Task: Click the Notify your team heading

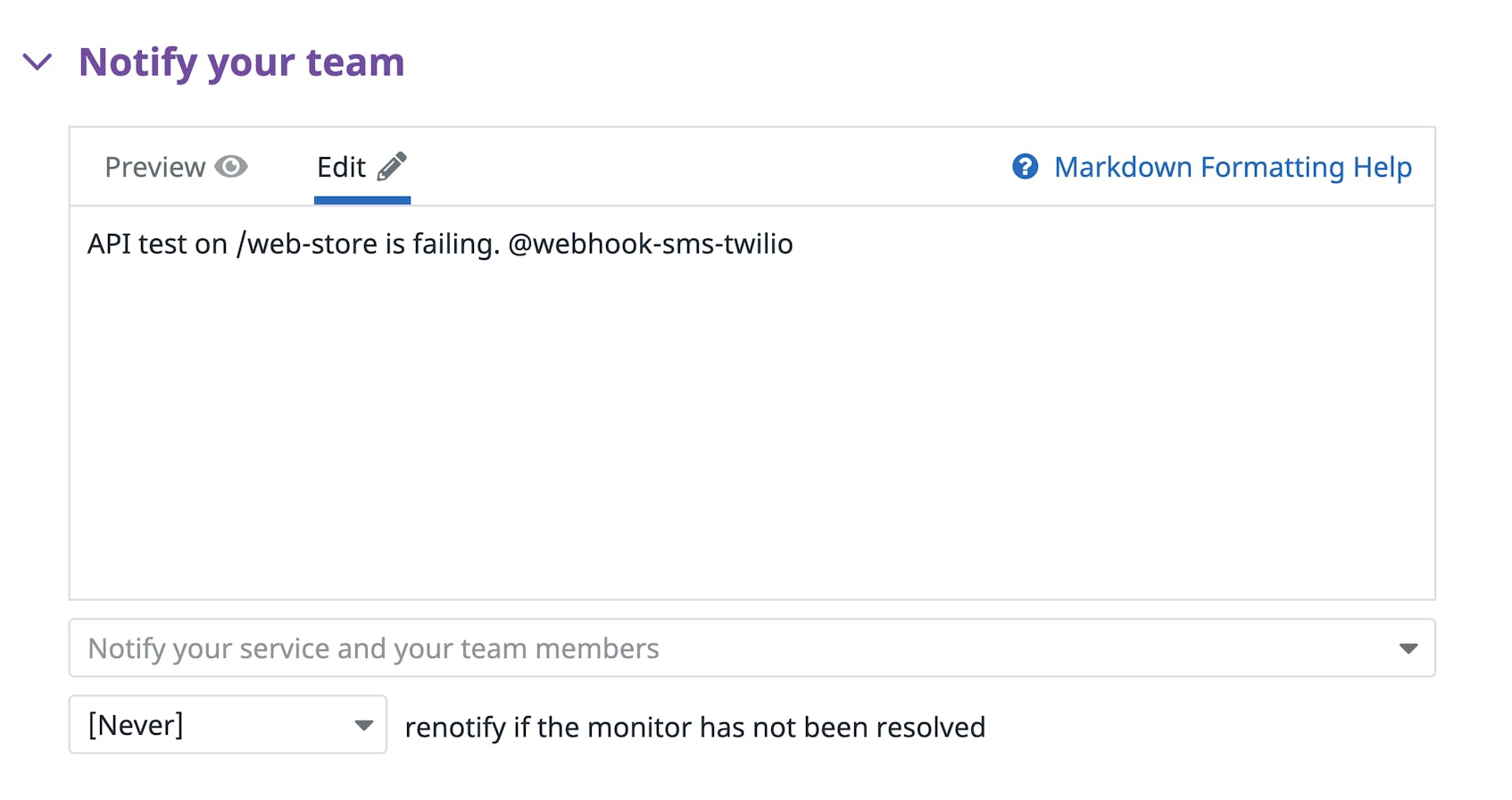Action: pyautogui.click(x=241, y=62)
